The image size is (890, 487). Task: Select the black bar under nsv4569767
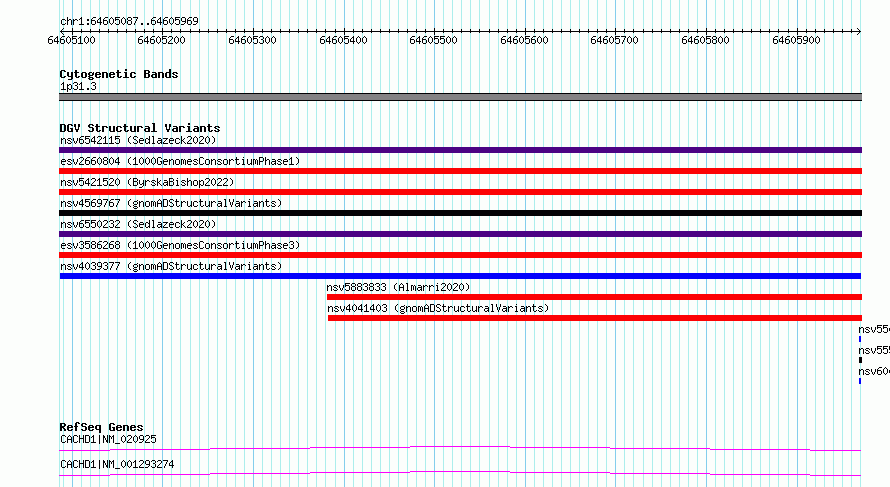460,213
